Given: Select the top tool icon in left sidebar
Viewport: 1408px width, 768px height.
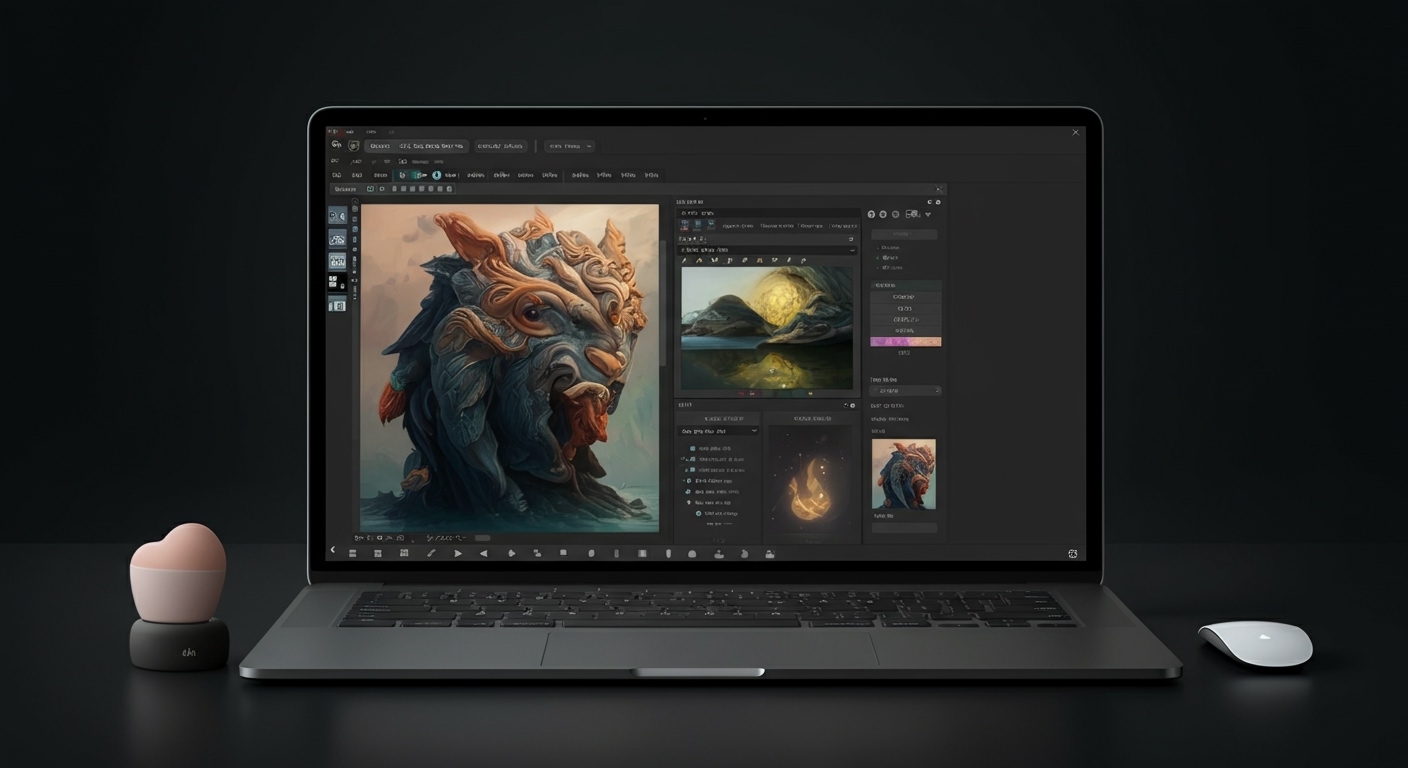Looking at the screenshot, I should point(337,216).
